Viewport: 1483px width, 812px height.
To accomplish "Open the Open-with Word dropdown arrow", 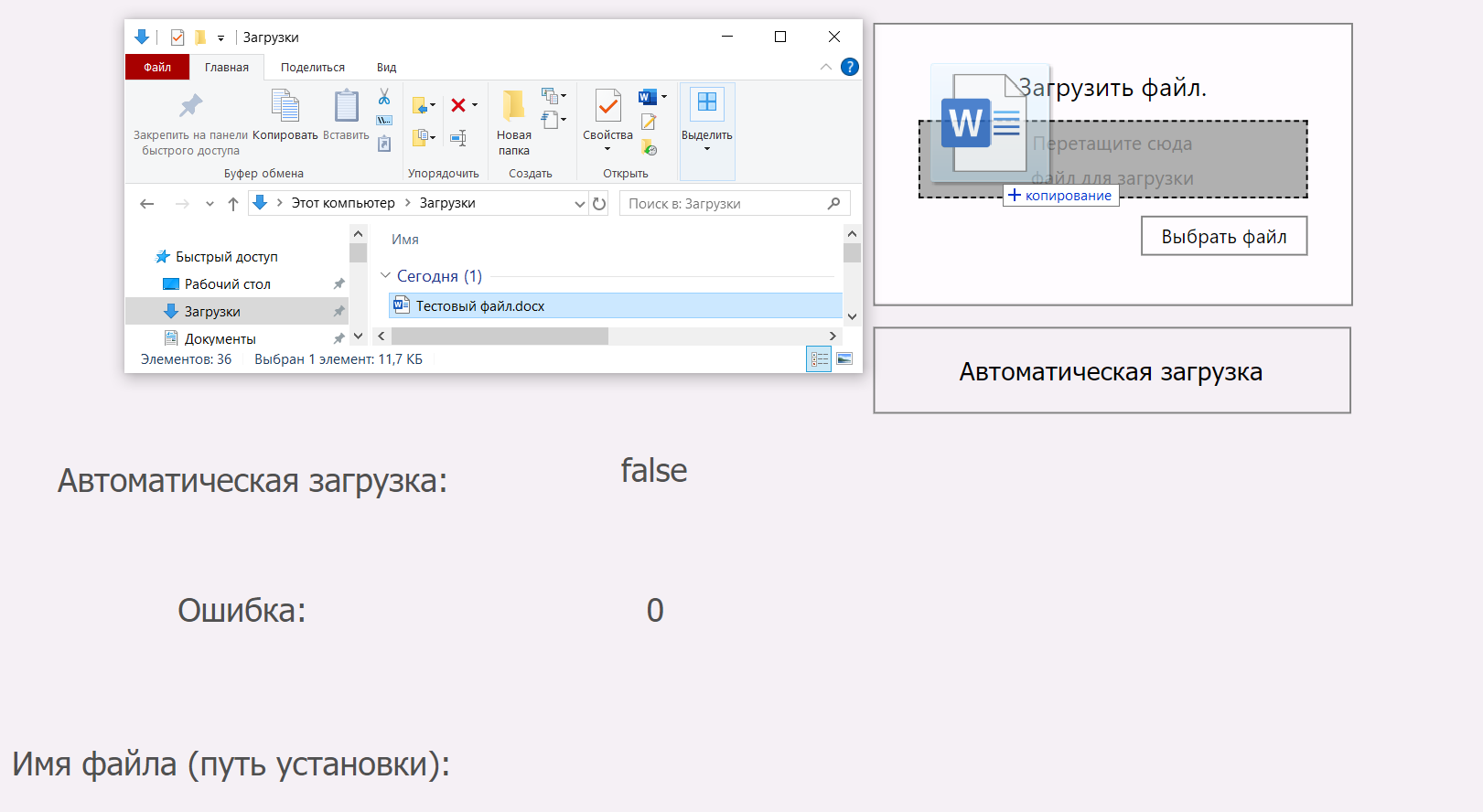I will [664, 97].
